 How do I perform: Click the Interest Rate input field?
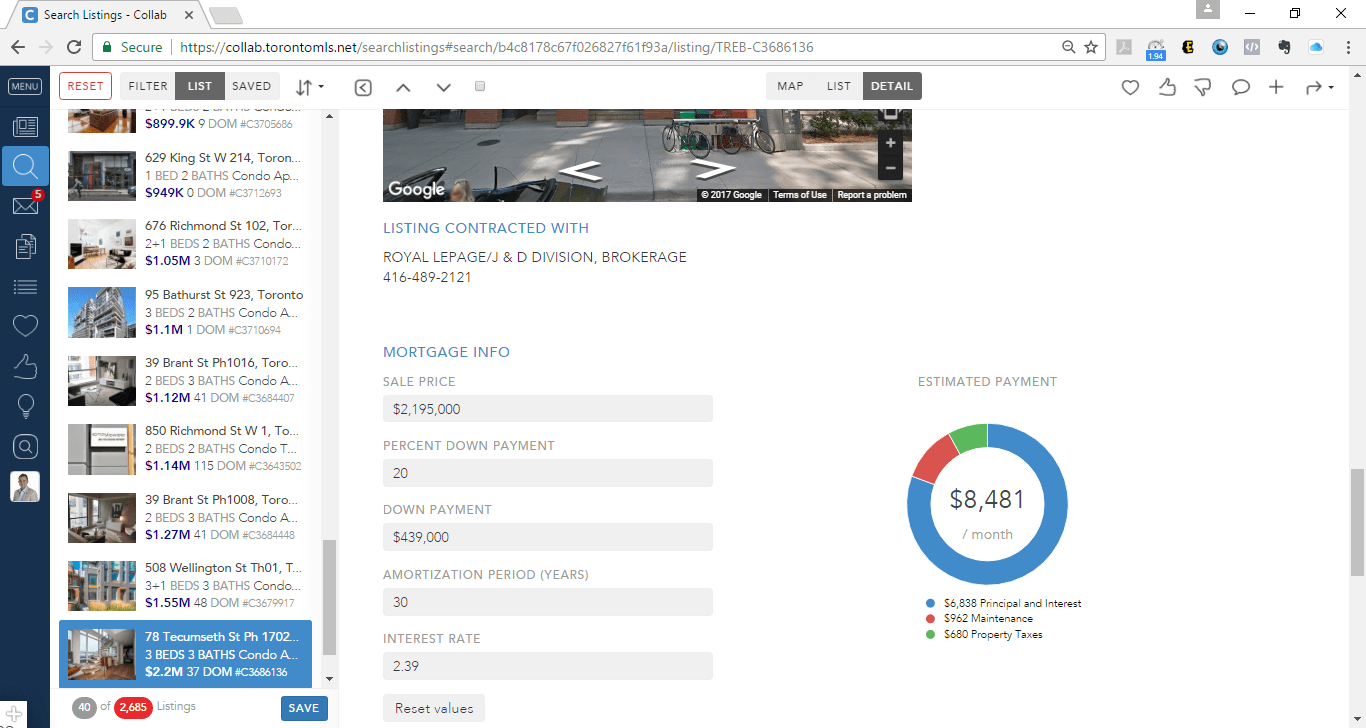click(547, 666)
